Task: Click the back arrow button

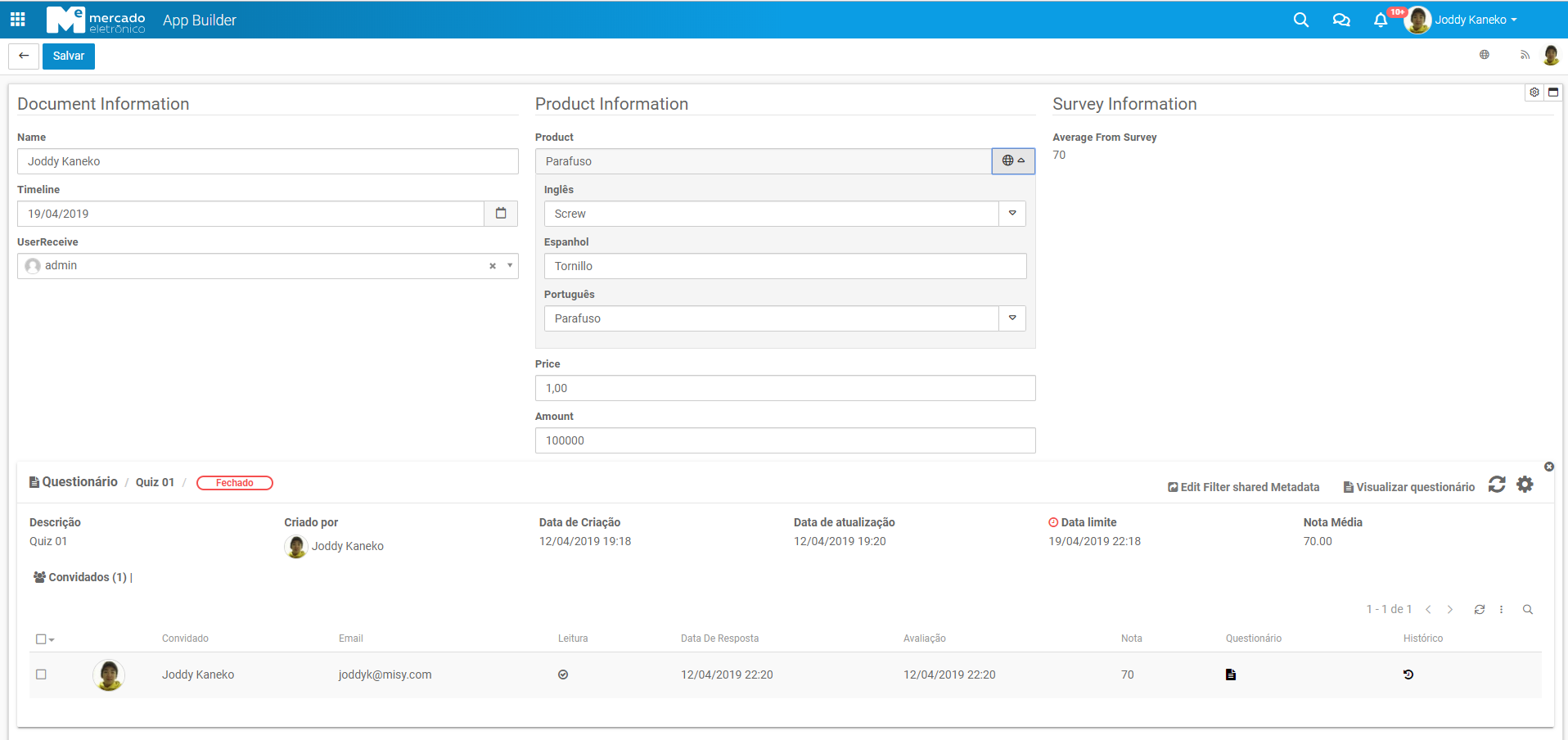Action: tap(24, 56)
